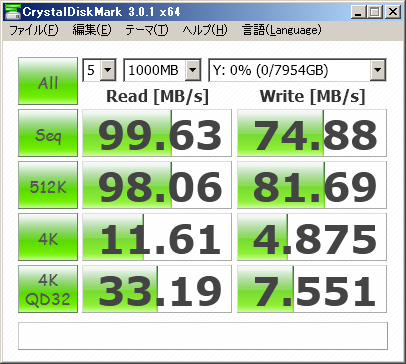The height and width of the screenshot is (364, 406).
Task: Start the 4K QD32 benchmark test
Action: coord(48,289)
